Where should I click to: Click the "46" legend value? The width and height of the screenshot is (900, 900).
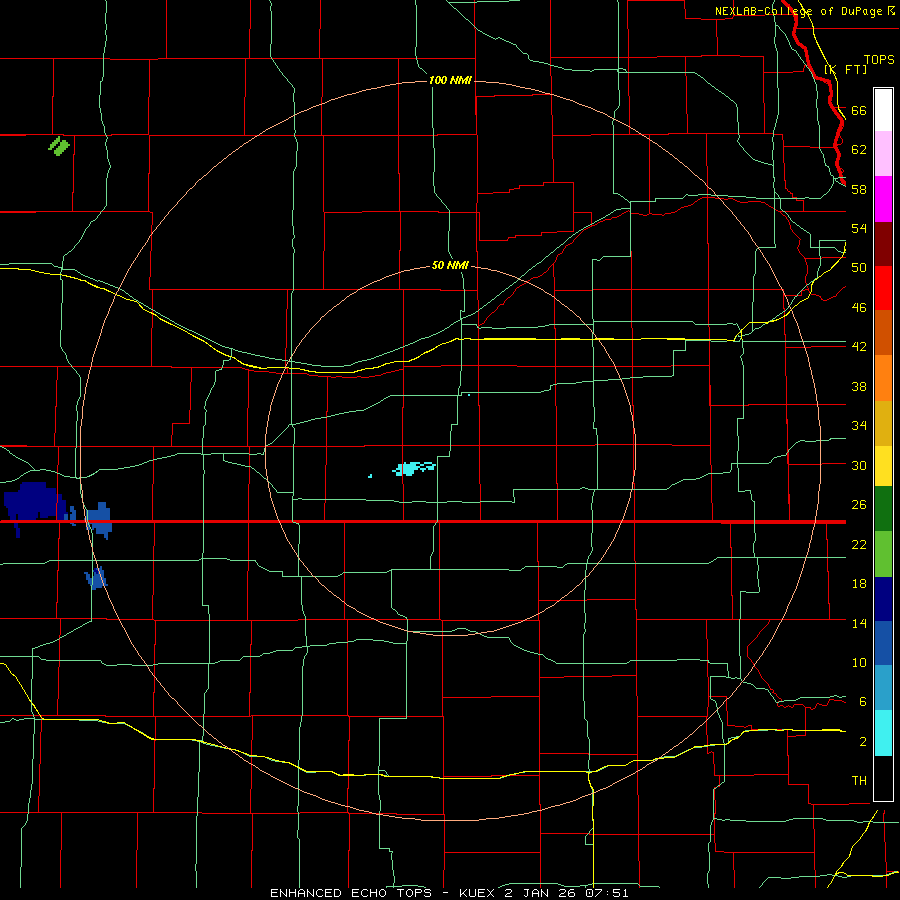859,308
